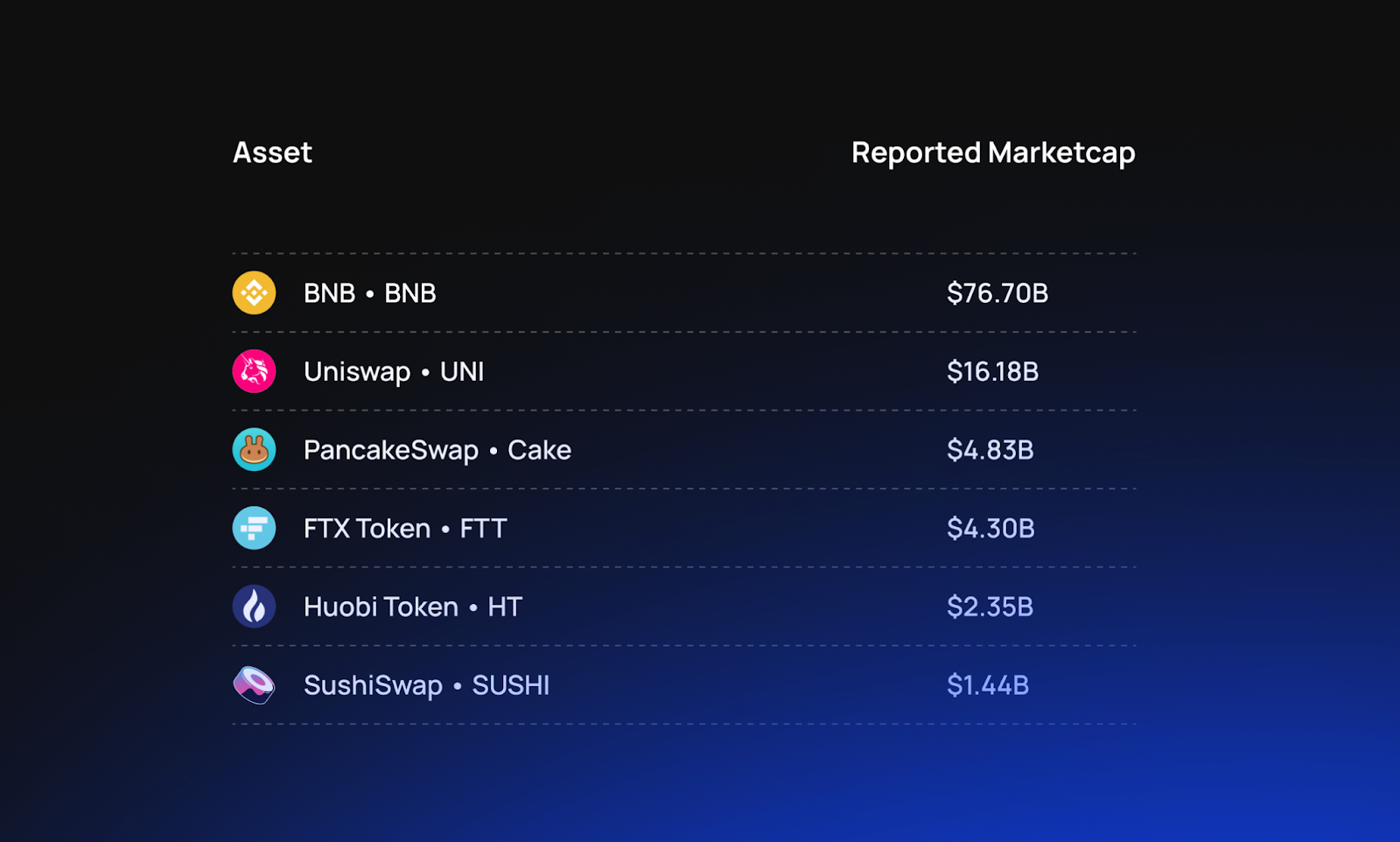
Task: Click the BNB coin logo icon
Action: click(x=254, y=293)
